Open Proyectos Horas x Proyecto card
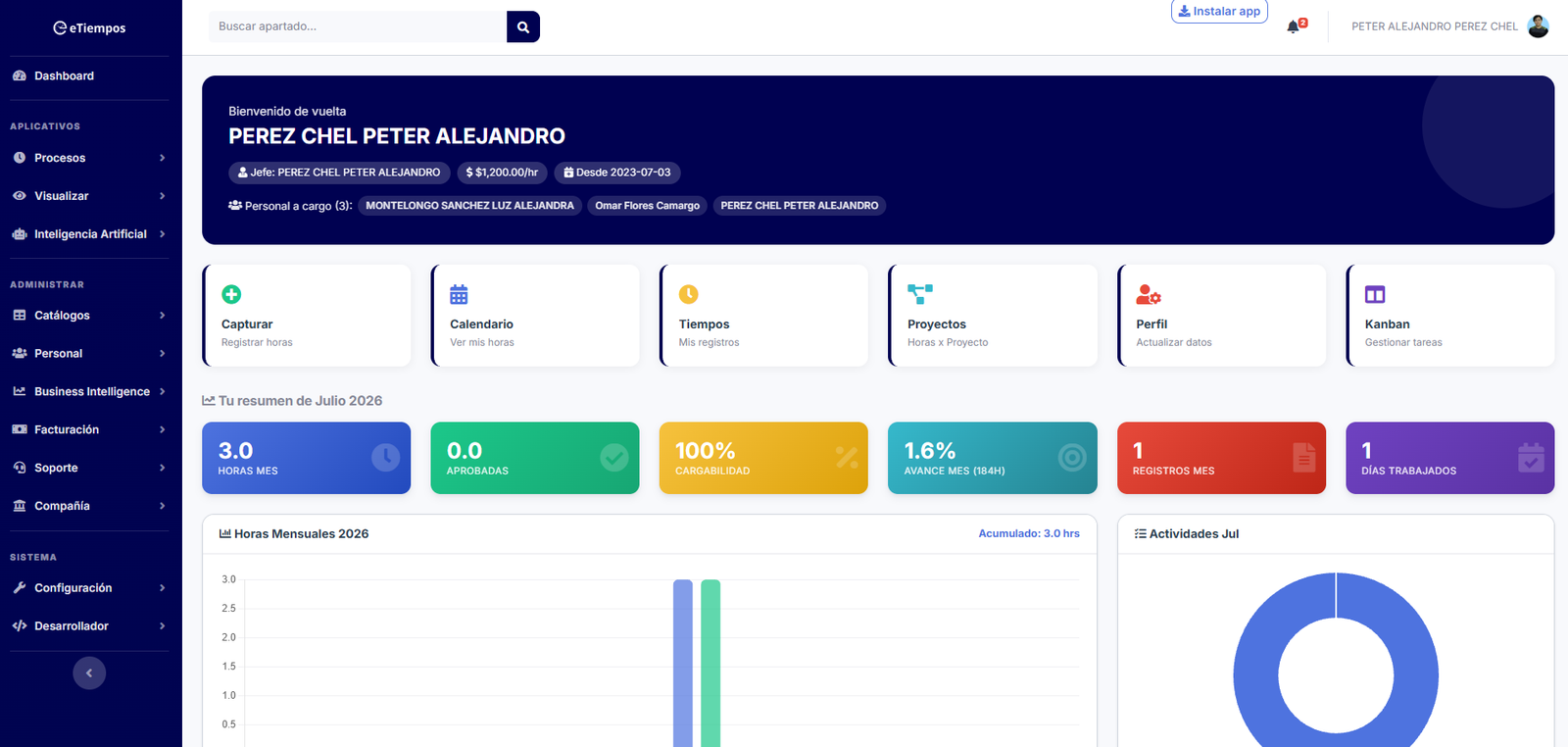 [x=993, y=316]
